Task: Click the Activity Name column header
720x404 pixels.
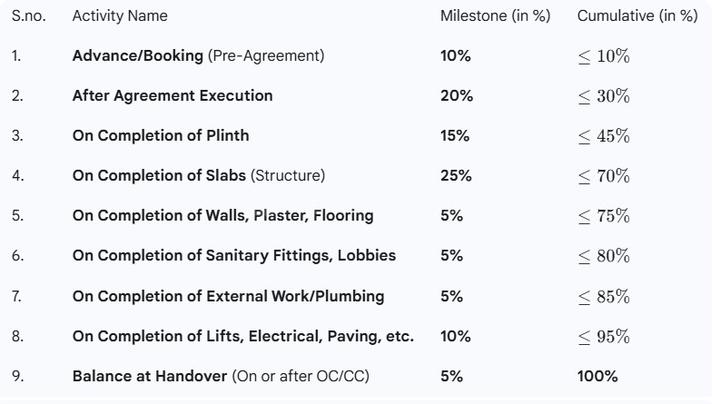Action: point(120,16)
